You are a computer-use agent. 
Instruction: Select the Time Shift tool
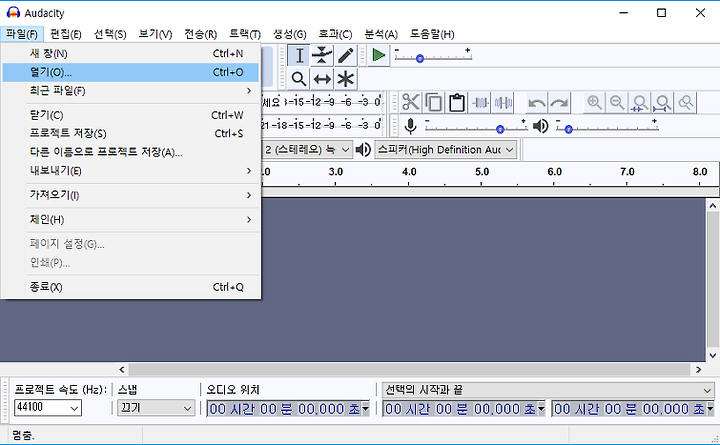click(322, 79)
